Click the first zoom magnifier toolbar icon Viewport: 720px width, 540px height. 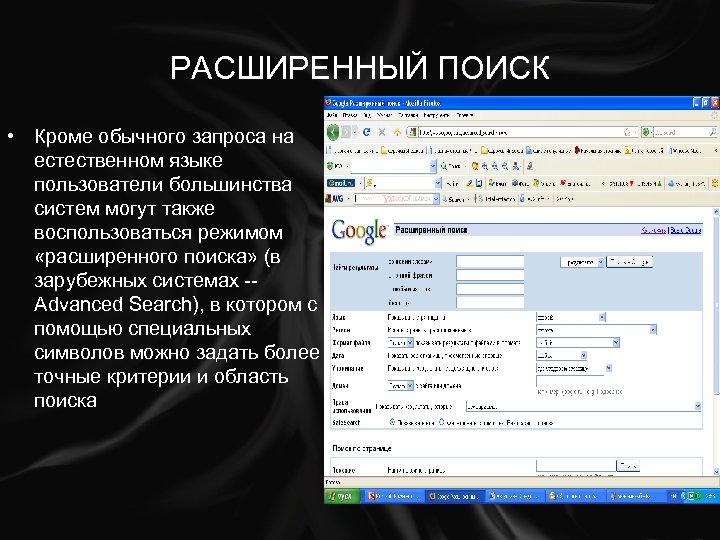tap(485, 166)
